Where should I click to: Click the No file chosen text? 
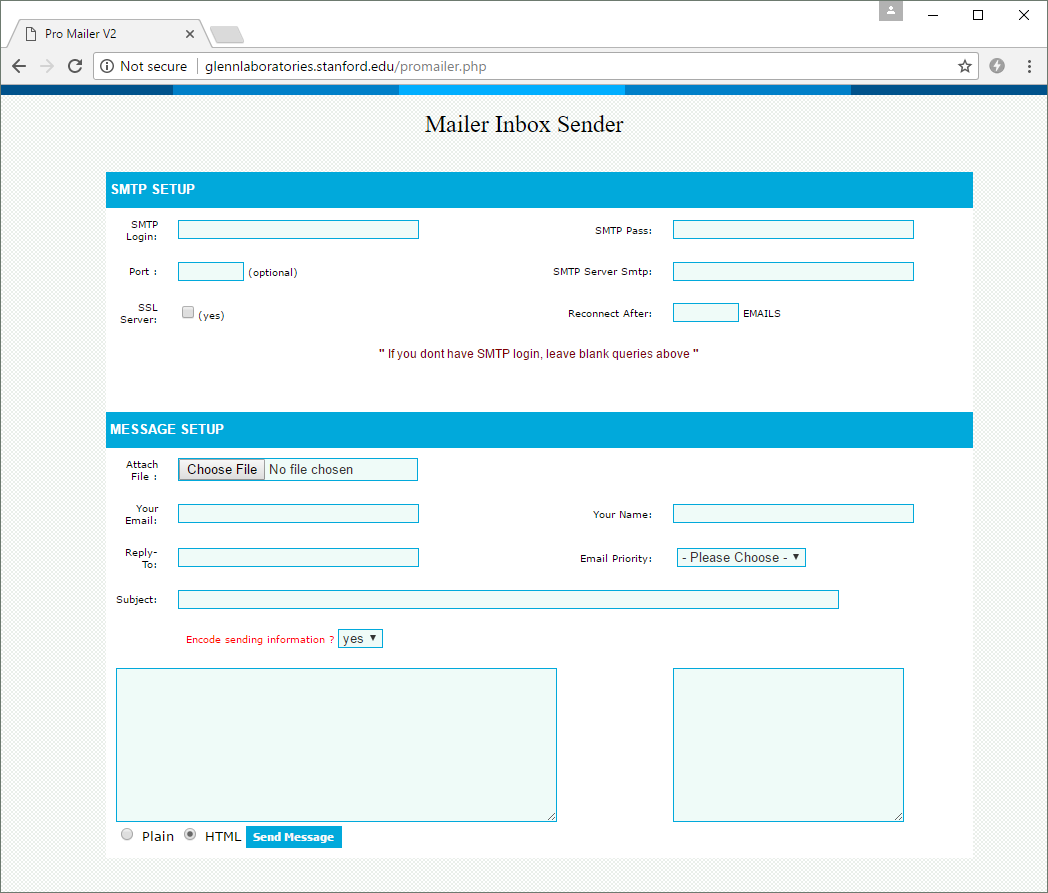(311, 469)
